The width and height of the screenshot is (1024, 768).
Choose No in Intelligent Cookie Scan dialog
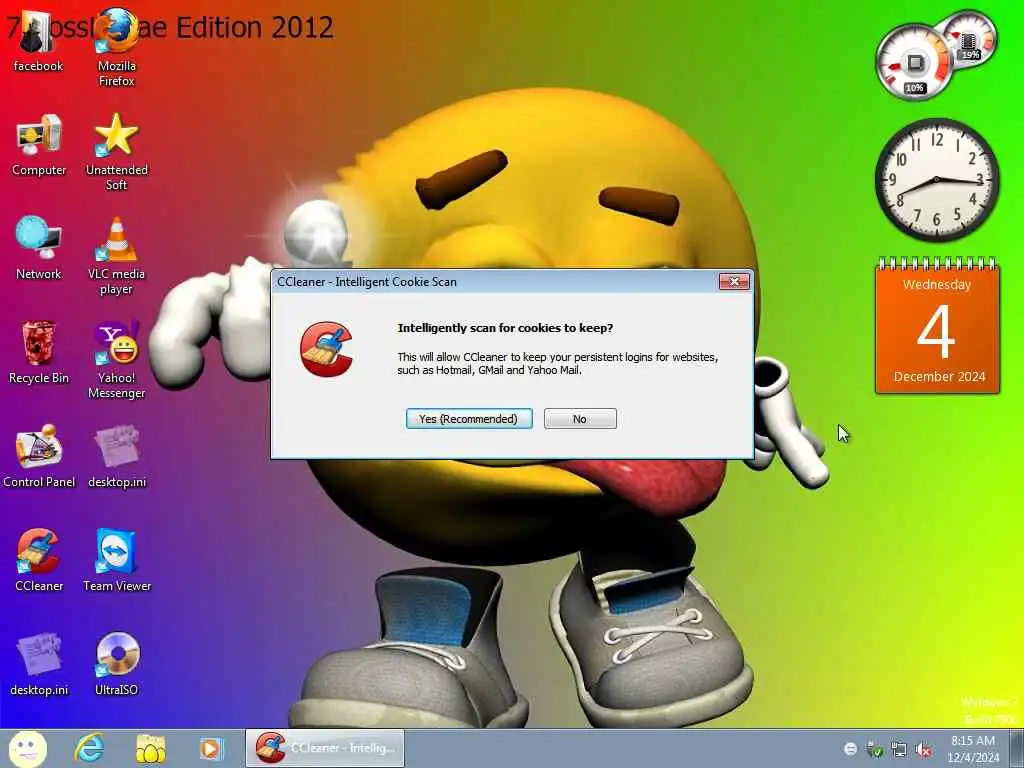tap(580, 419)
